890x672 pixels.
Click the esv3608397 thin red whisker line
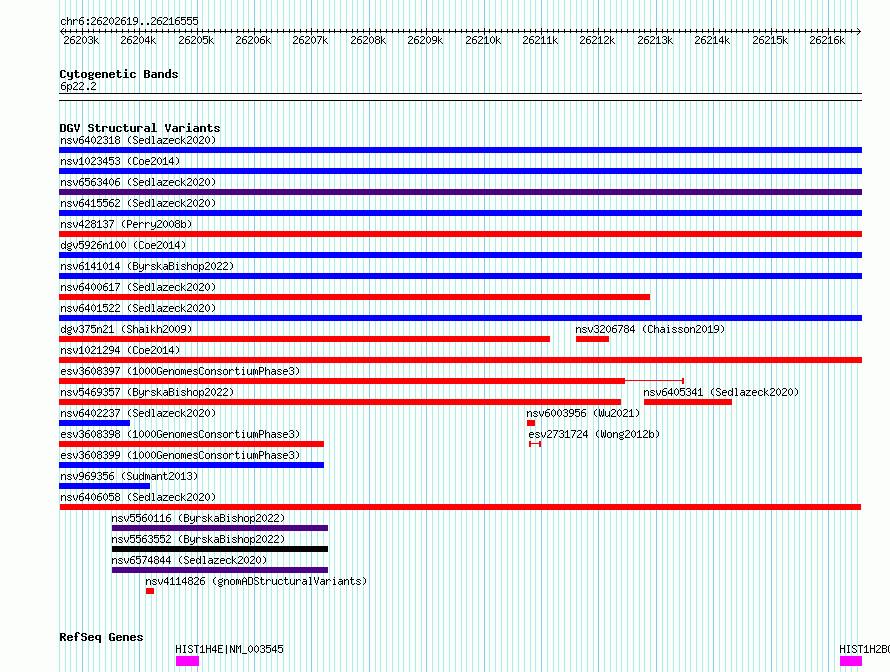[x=654, y=380]
